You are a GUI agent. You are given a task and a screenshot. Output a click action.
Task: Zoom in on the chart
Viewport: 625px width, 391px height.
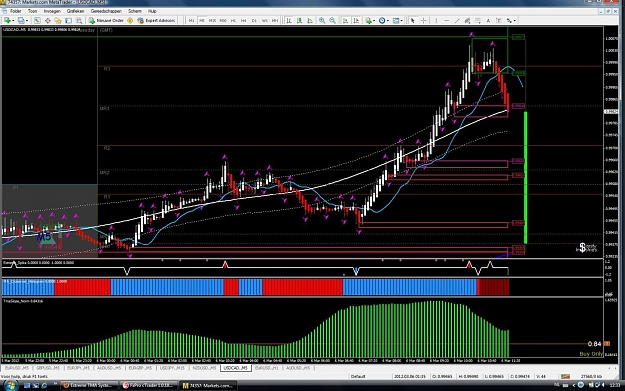[322, 20]
